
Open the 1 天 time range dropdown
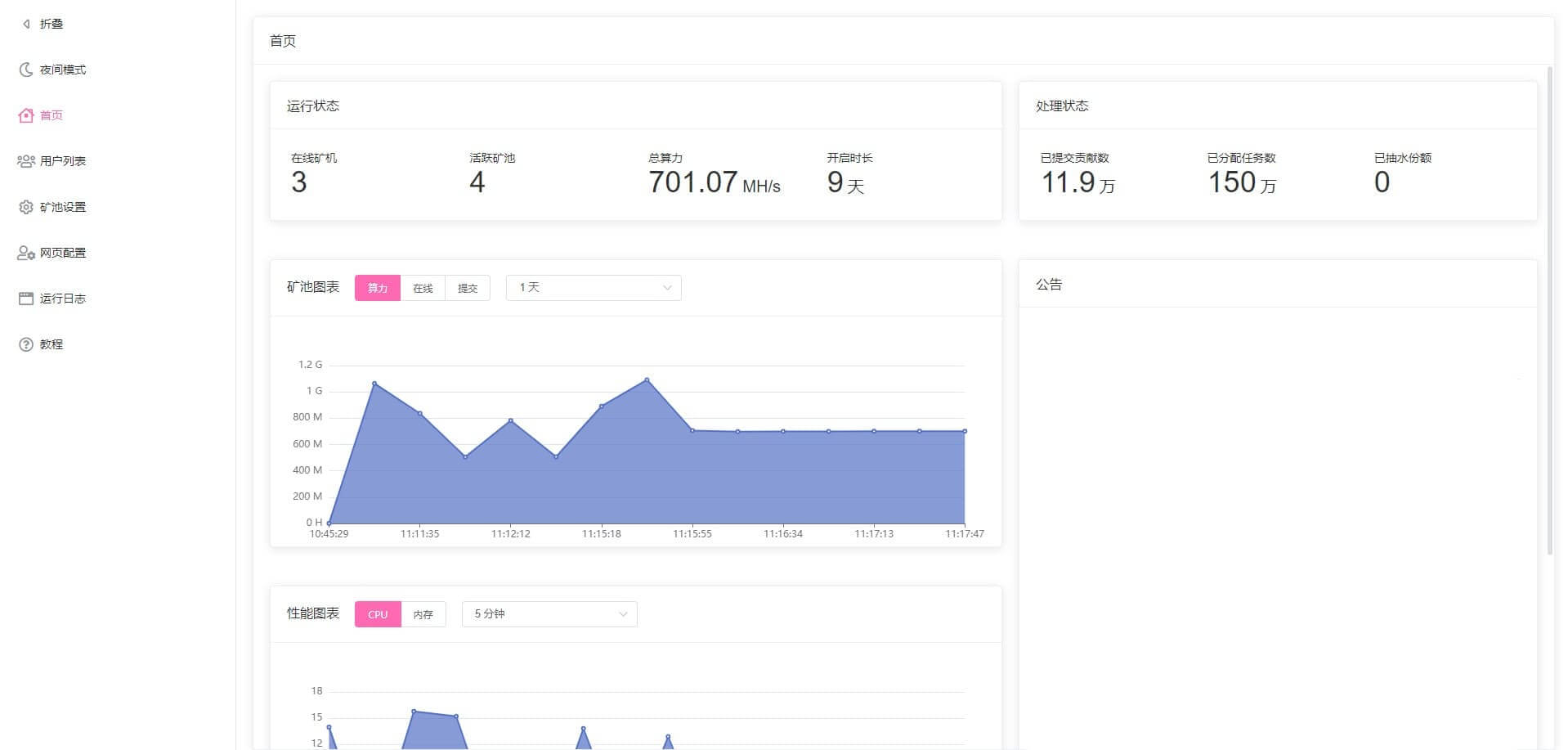[x=594, y=288]
